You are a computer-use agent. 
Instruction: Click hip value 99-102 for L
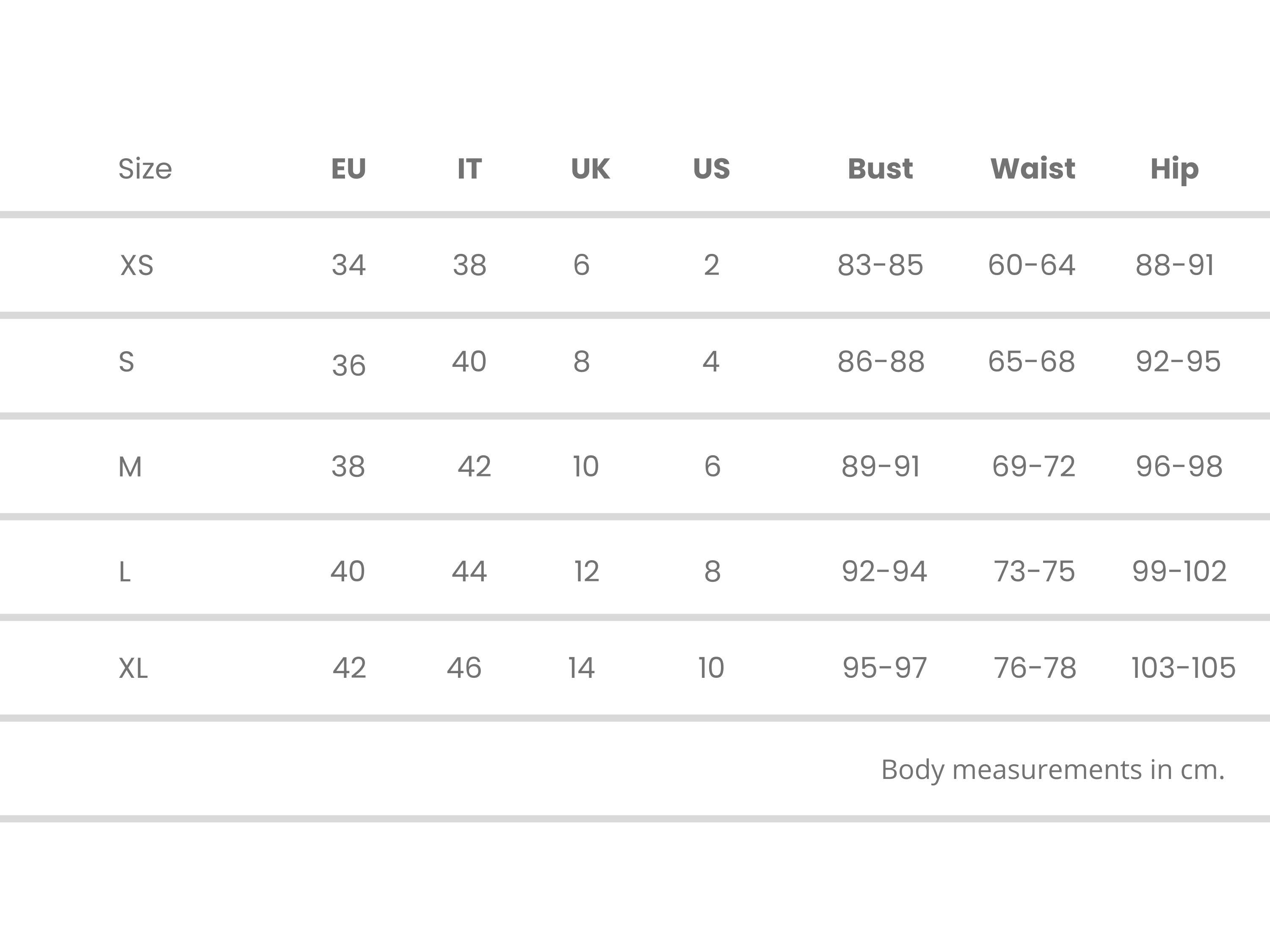pyautogui.click(x=1179, y=571)
